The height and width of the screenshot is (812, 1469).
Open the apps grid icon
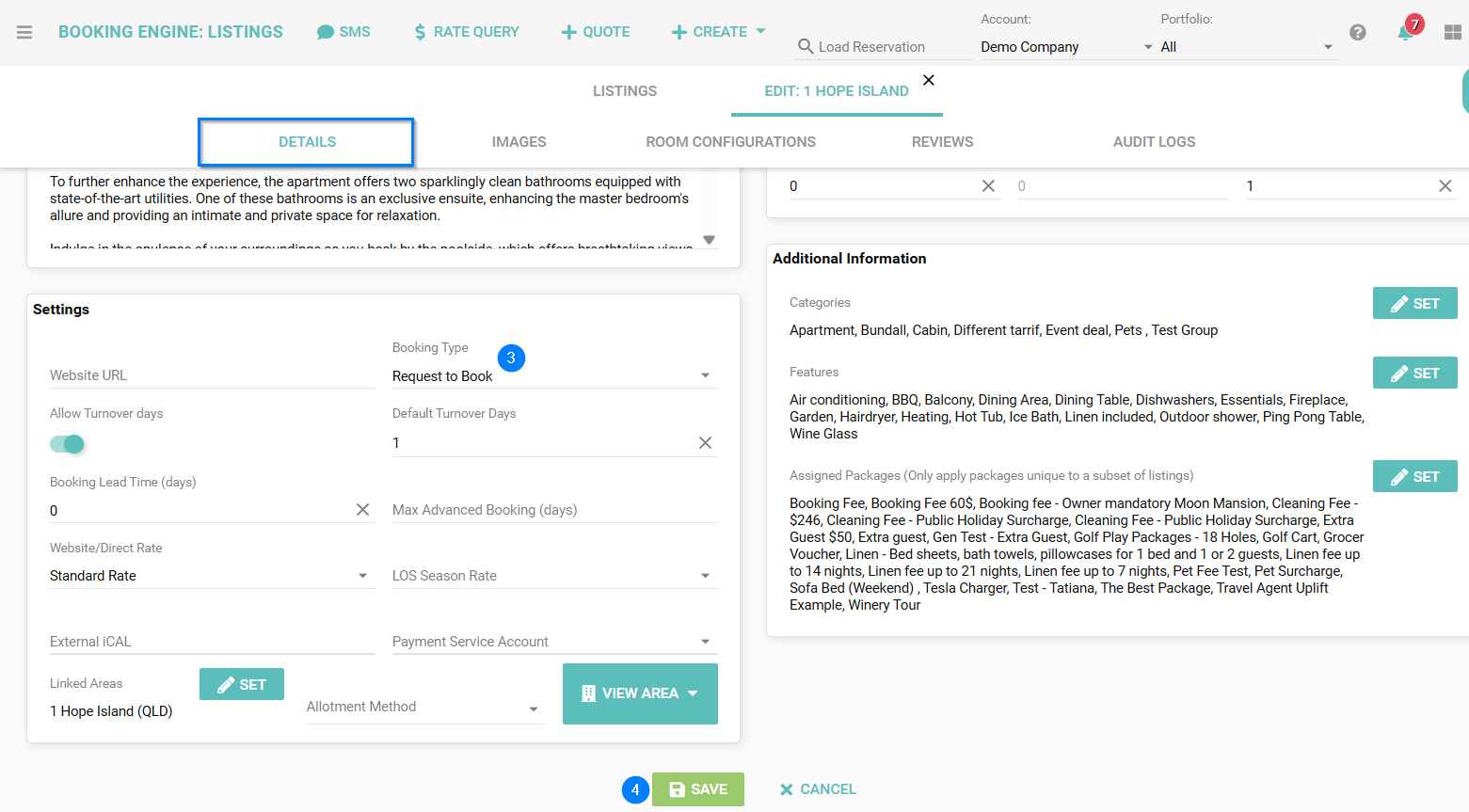click(x=1452, y=32)
